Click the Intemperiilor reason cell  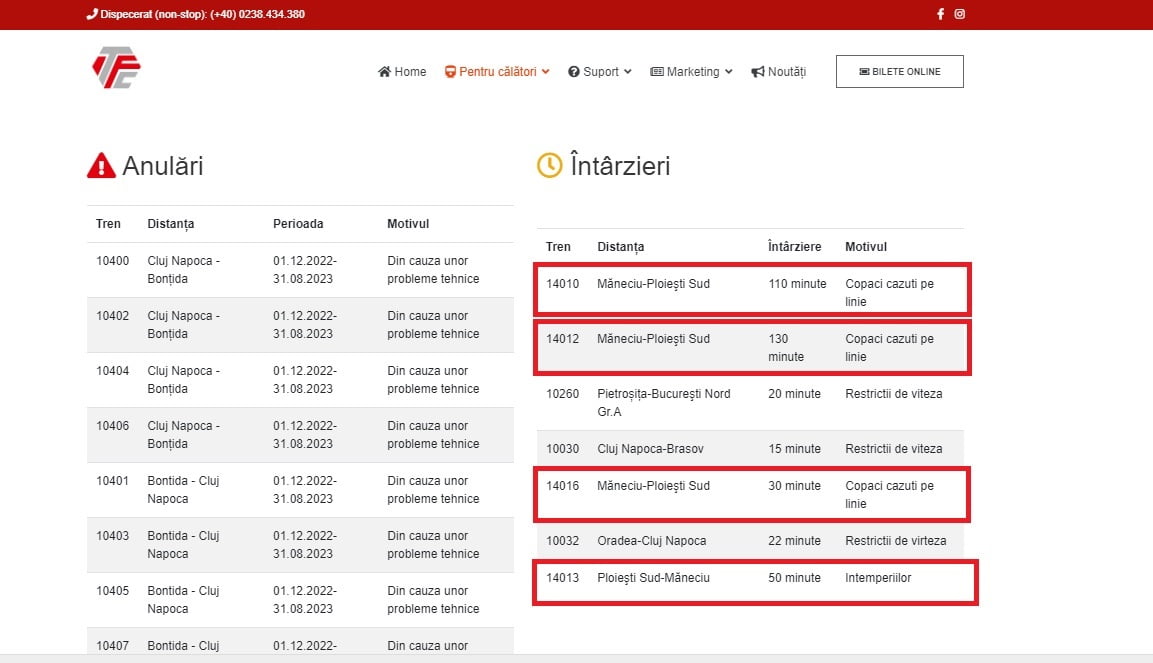[878, 578]
